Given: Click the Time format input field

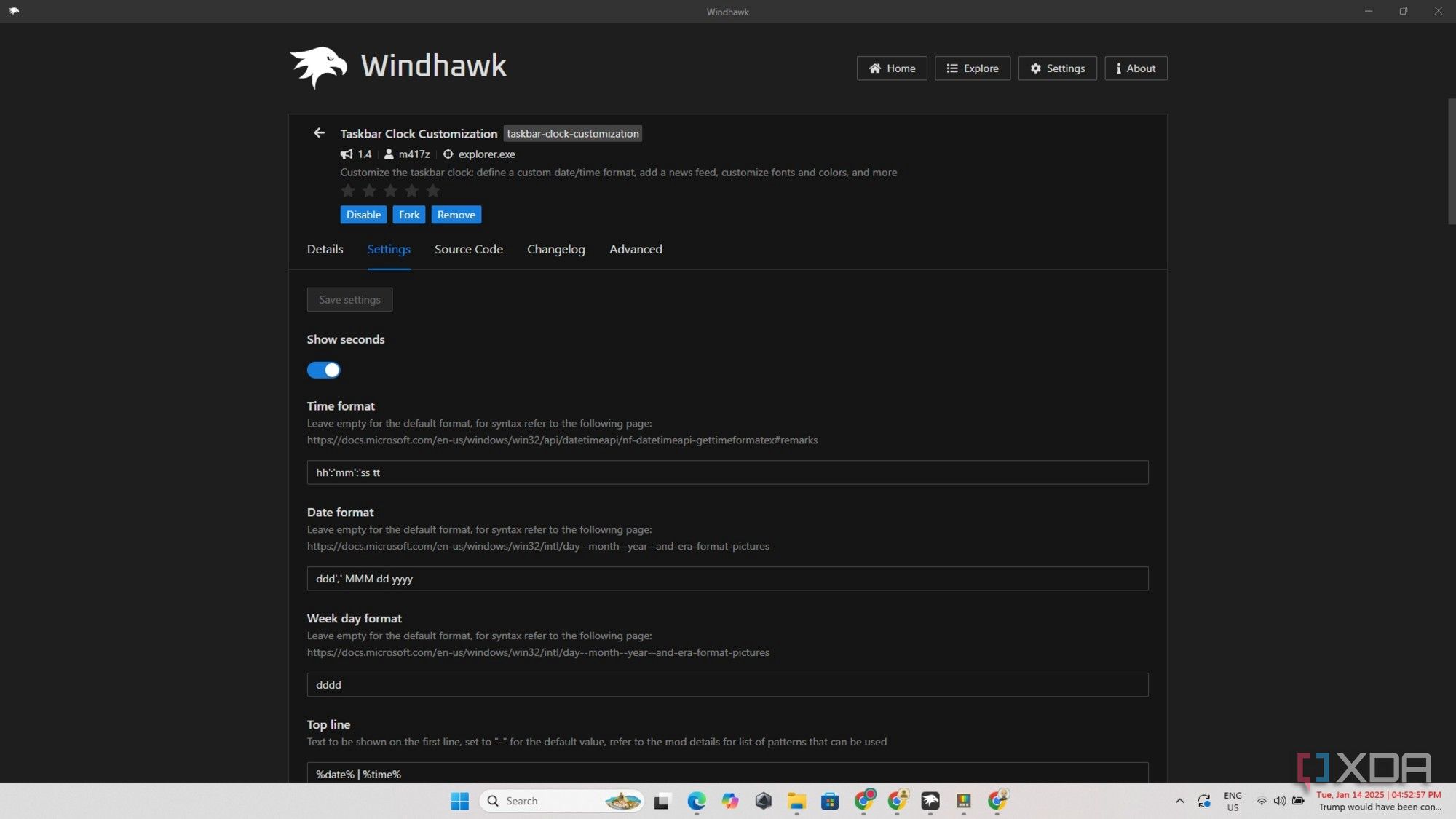Looking at the screenshot, I should [727, 472].
